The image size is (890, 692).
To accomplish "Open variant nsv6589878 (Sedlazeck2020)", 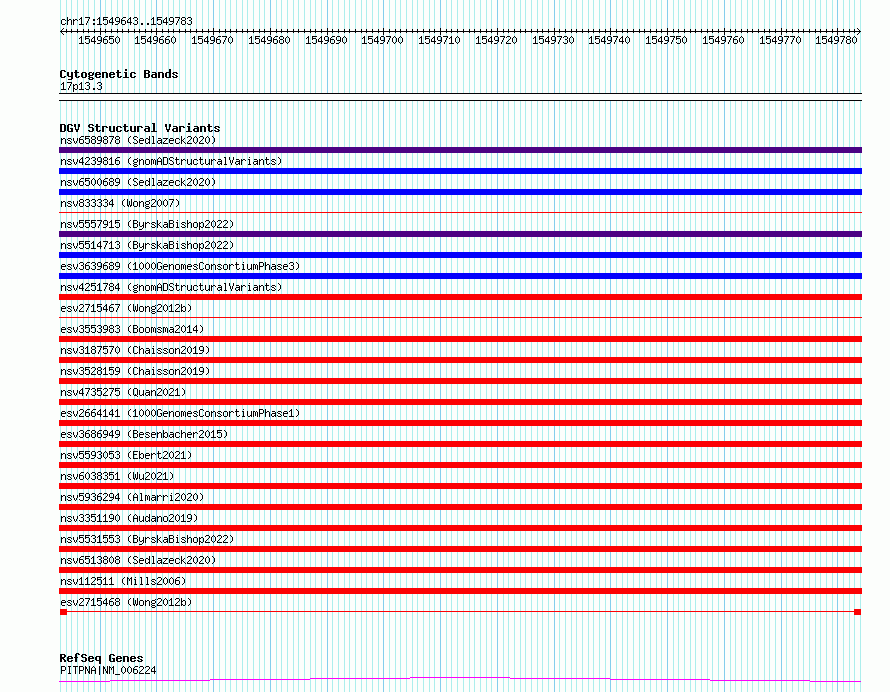I will (x=138, y=140).
